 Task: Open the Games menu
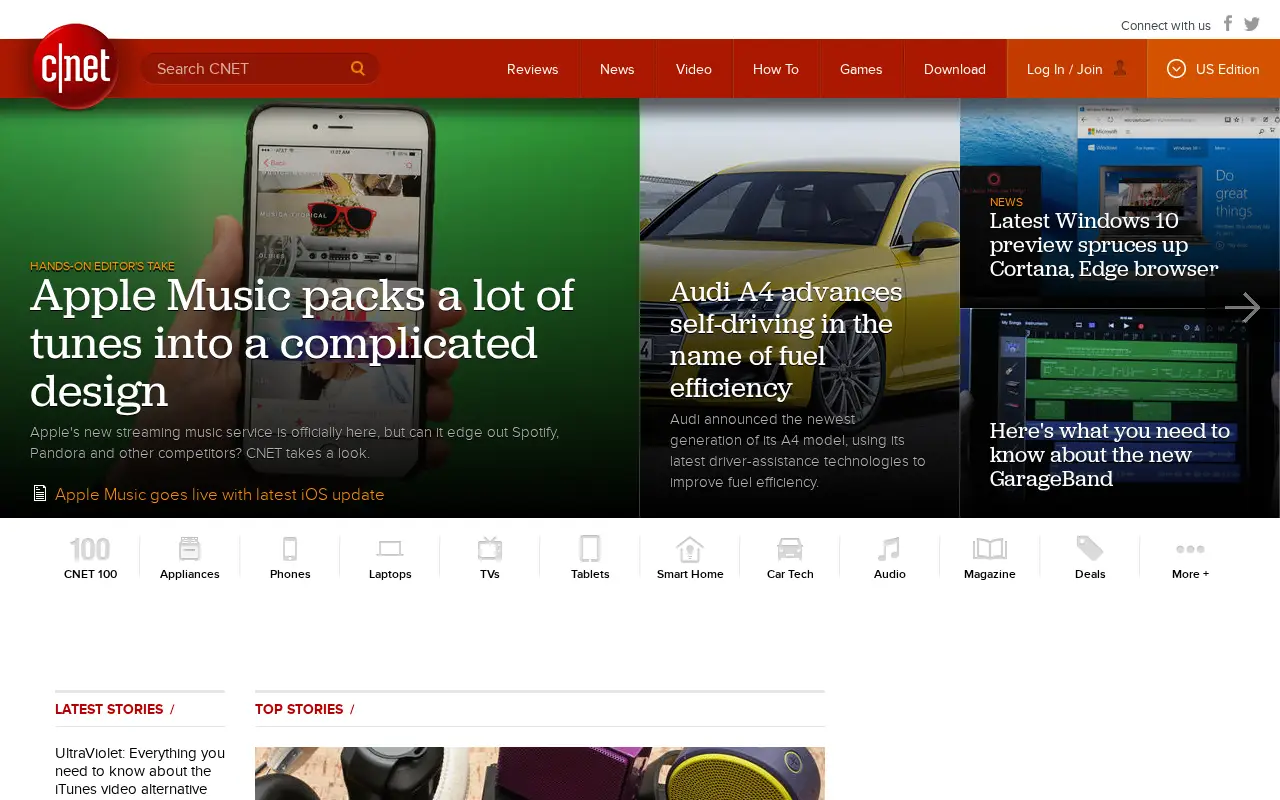coord(861,69)
